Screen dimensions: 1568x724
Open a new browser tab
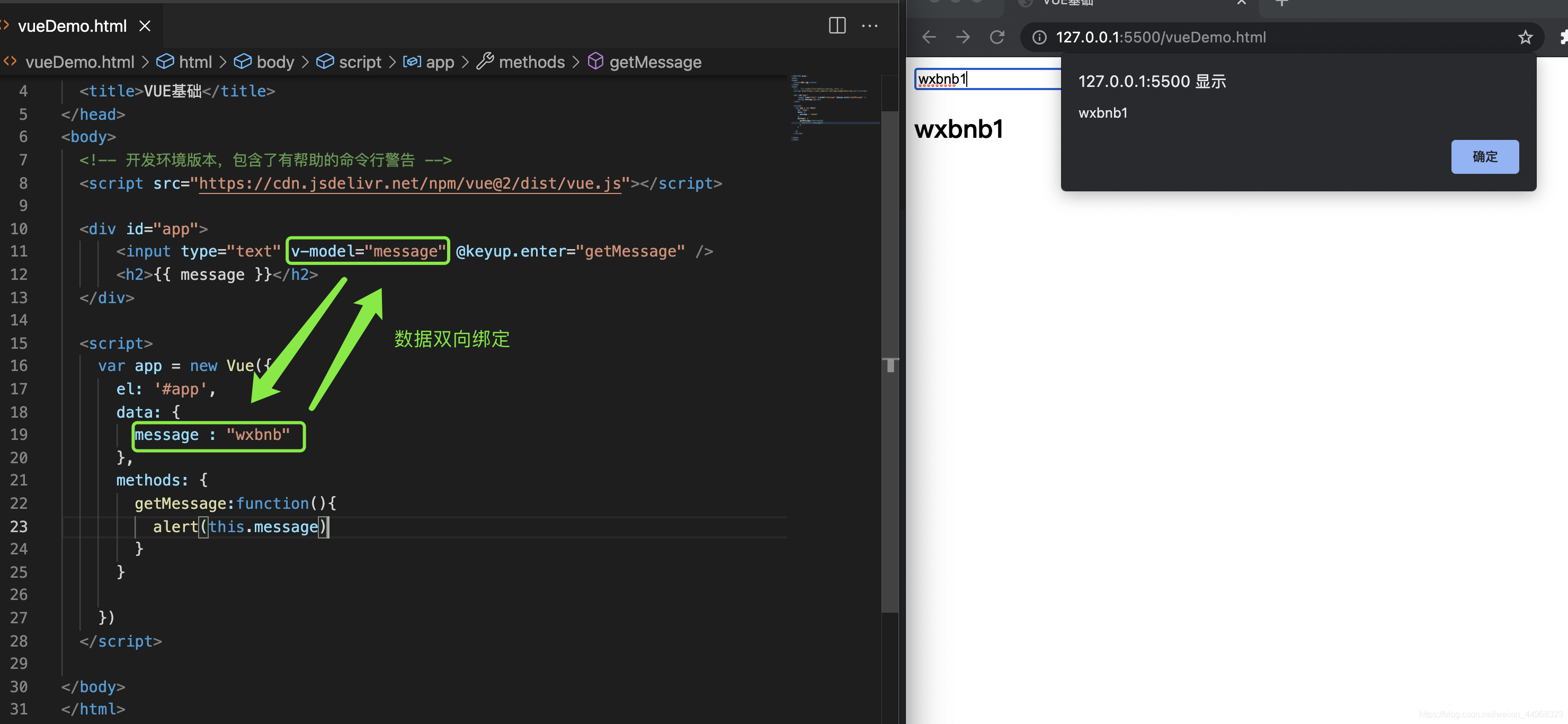(x=1281, y=3)
